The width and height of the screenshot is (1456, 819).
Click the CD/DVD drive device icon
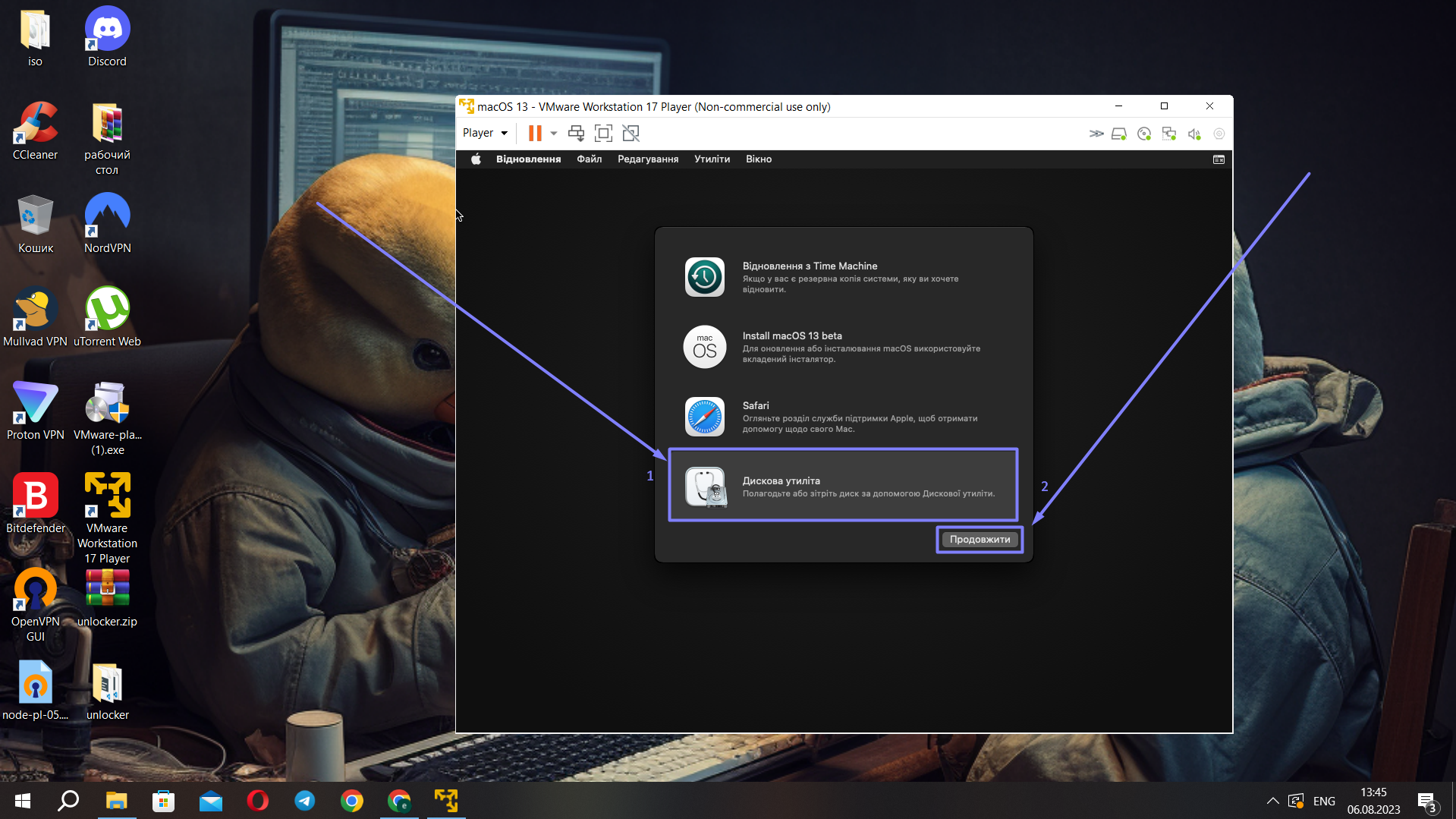pyautogui.click(x=1144, y=134)
